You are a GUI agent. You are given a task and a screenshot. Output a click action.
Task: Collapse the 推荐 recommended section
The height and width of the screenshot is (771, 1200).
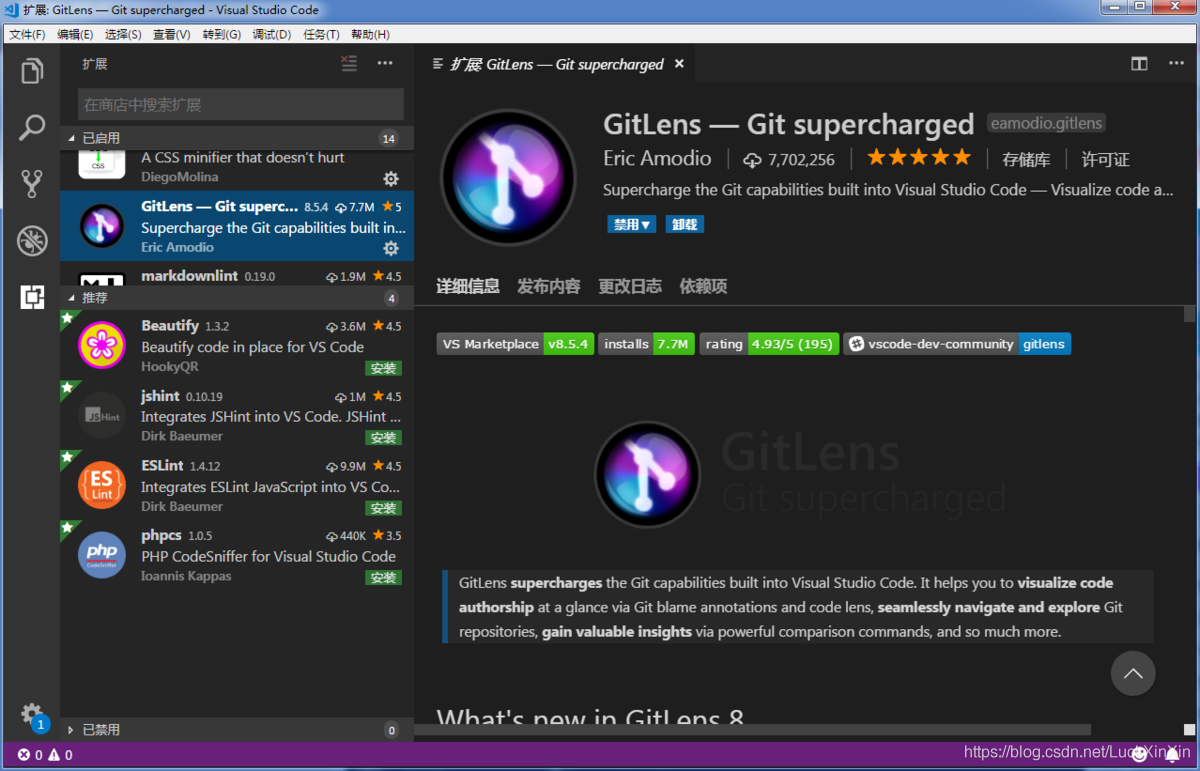(237, 298)
